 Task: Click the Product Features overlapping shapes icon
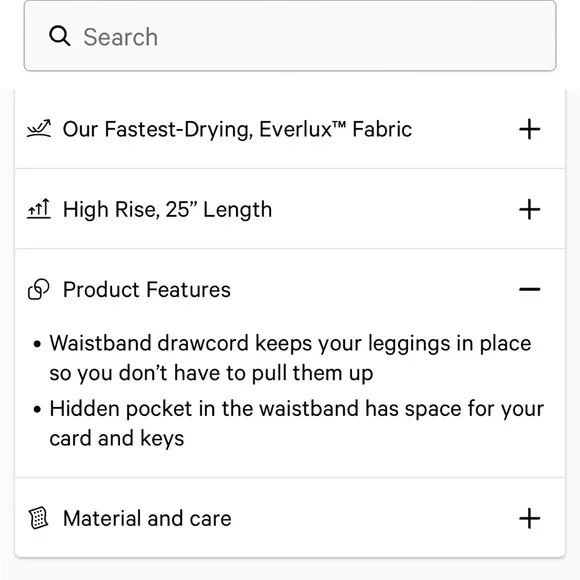tap(38, 289)
